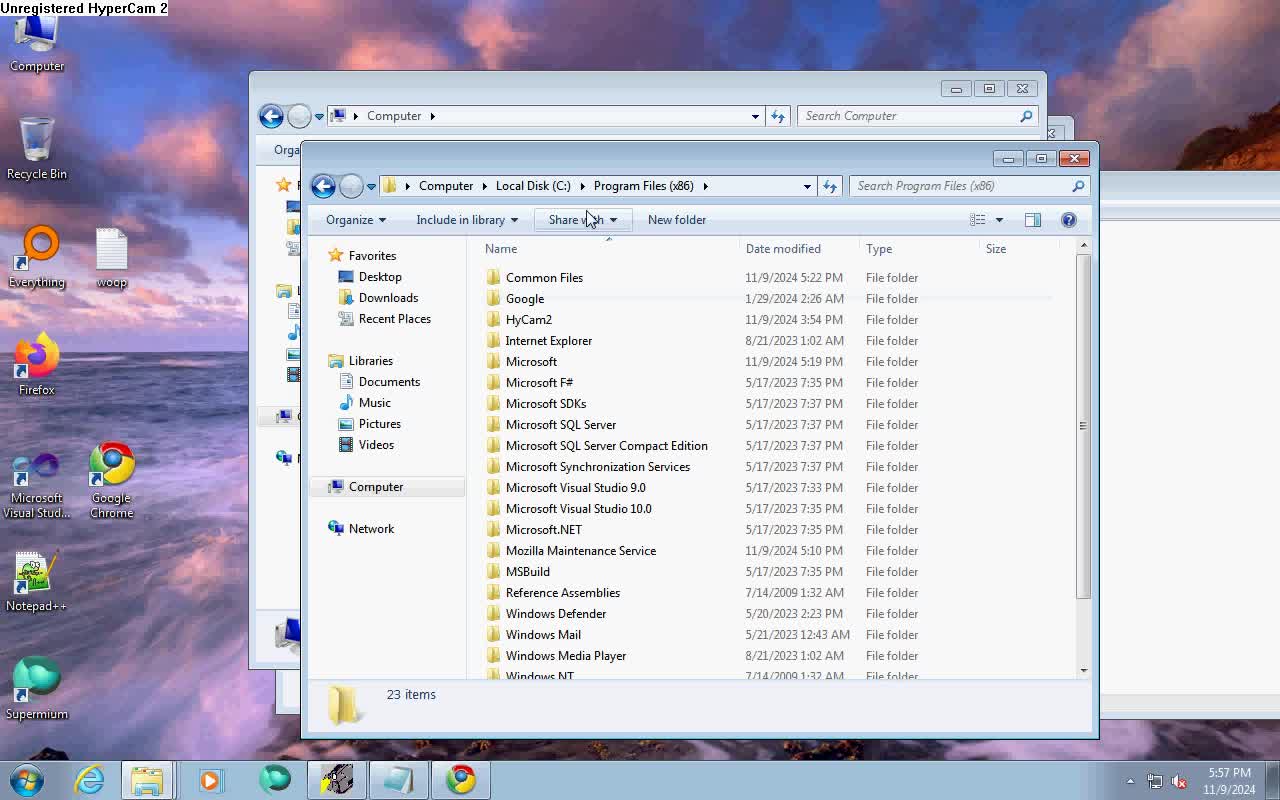The width and height of the screenshot is (1280, 800).
Task: Click Computer in the Program Files breadcrumb
Action: click(x=446, y=186)
